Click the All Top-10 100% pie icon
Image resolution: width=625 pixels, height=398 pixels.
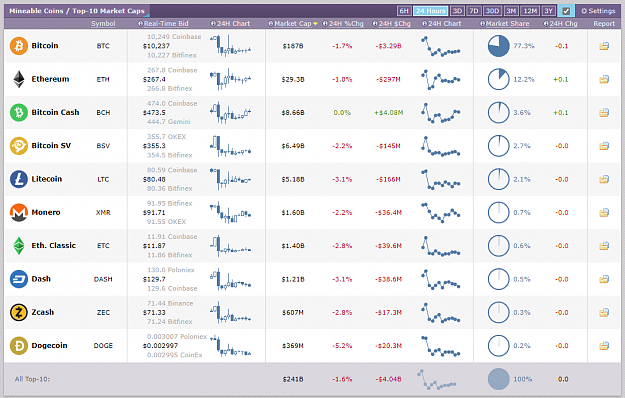click(498, 379)
